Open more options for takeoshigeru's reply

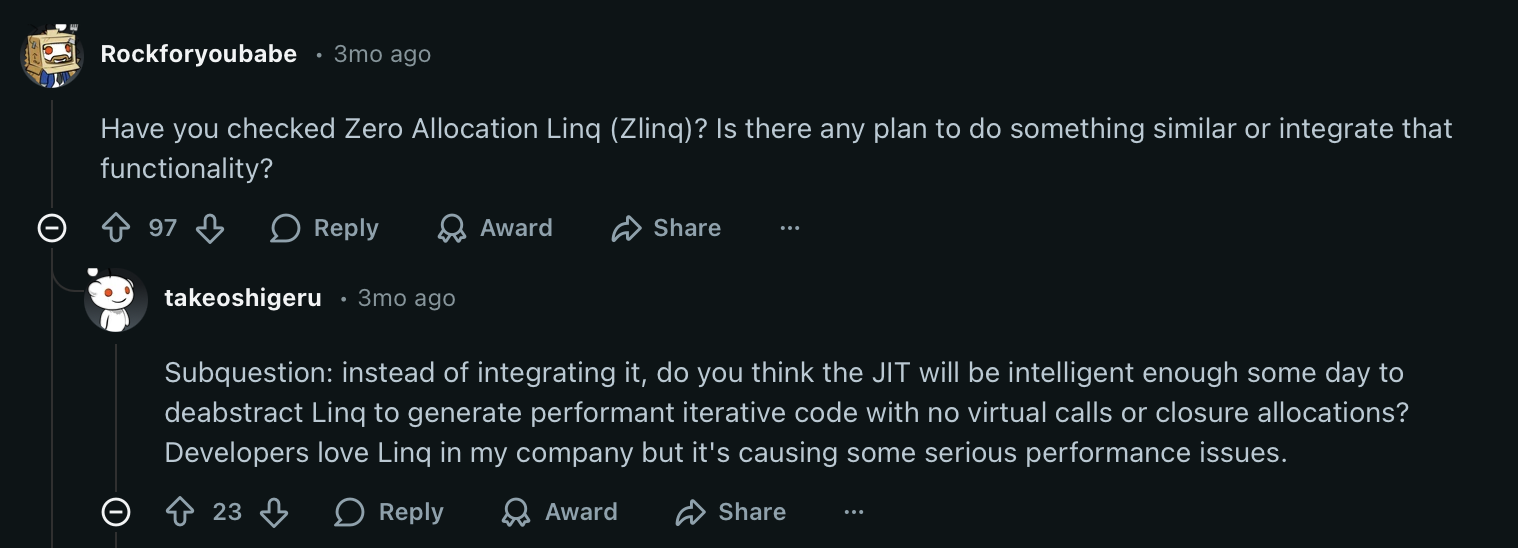pos(854,513)
